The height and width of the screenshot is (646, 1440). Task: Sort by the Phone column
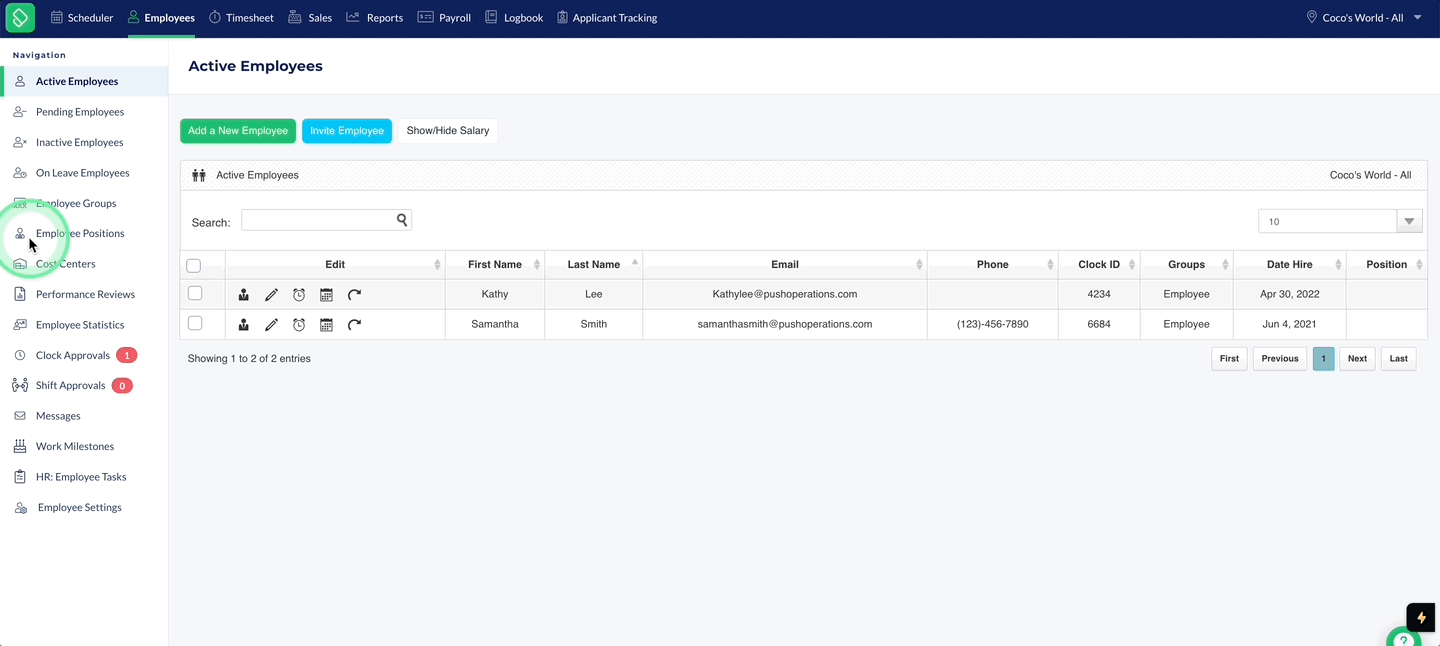click(993, 264)
